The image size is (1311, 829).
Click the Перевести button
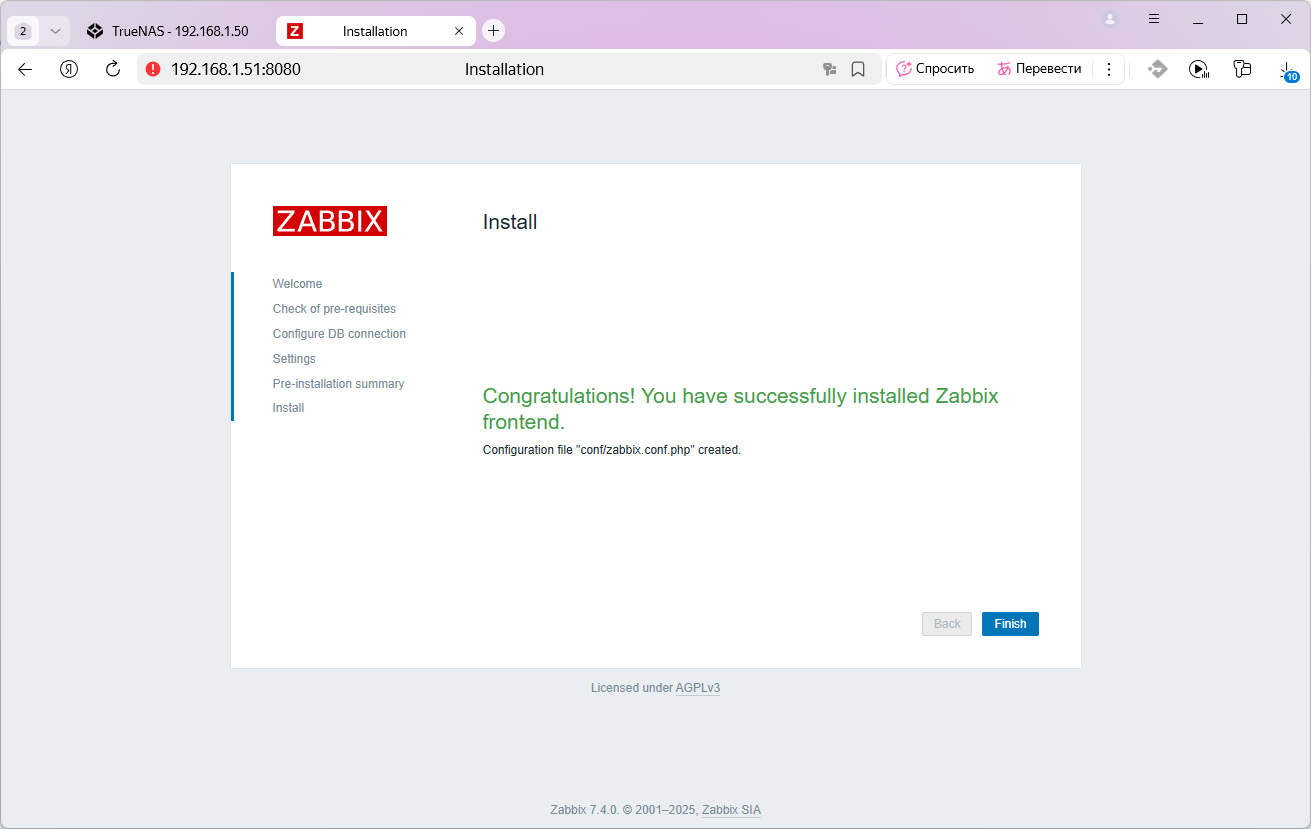pyautogui.click(x=1039, y=69)
